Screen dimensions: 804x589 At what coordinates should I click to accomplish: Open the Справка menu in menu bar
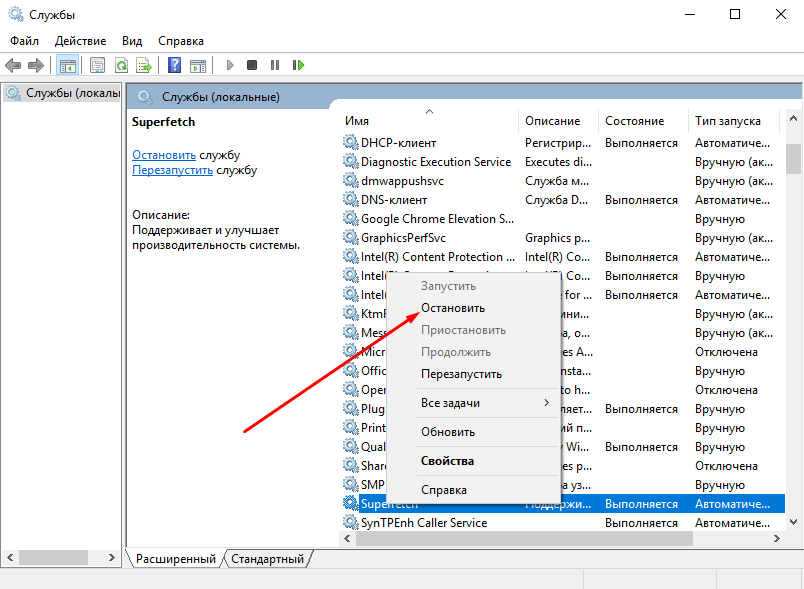point(181,41)
